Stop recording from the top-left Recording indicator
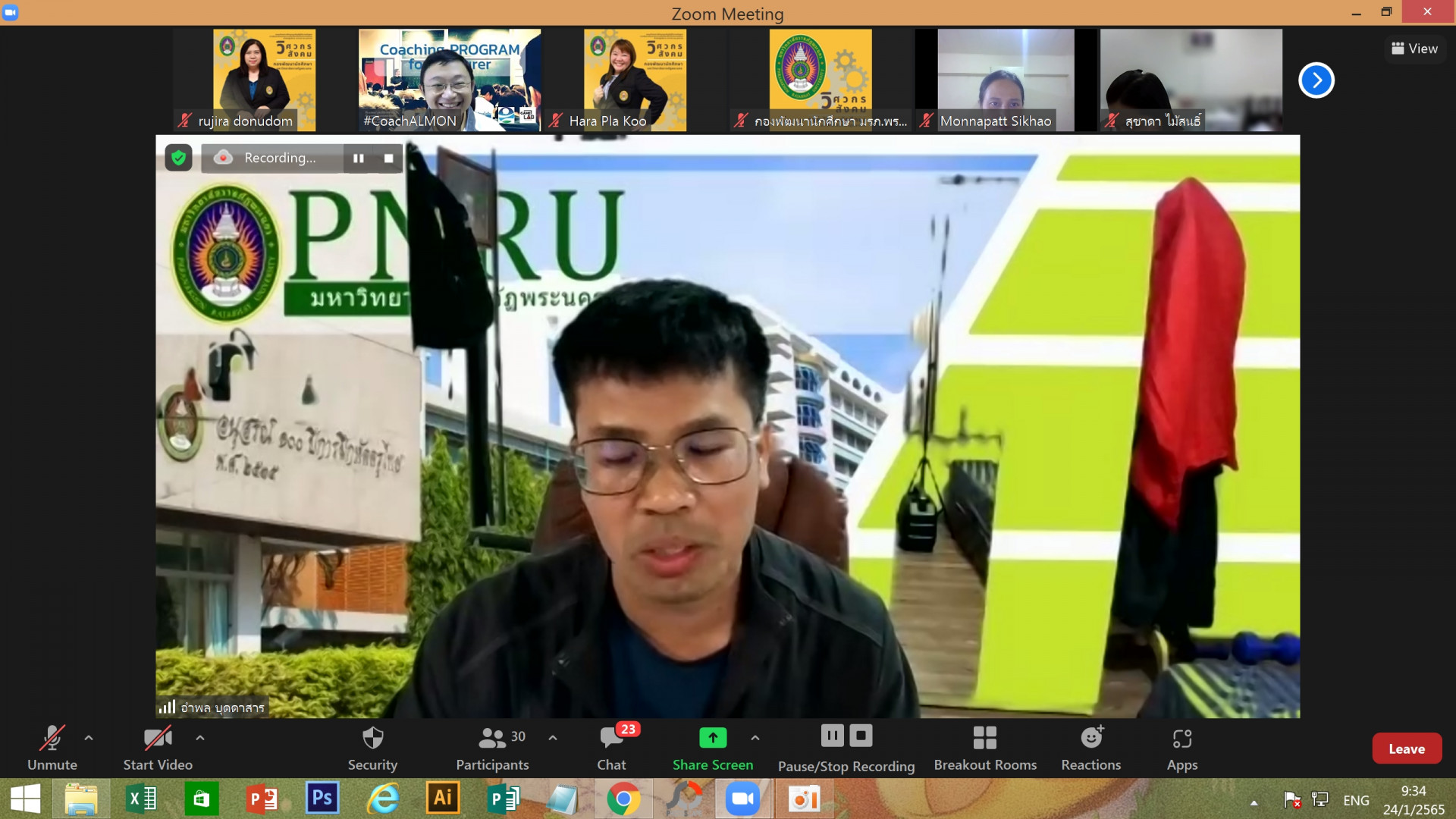The width and height of the screenshot is (1456, 819). point(388,158)
